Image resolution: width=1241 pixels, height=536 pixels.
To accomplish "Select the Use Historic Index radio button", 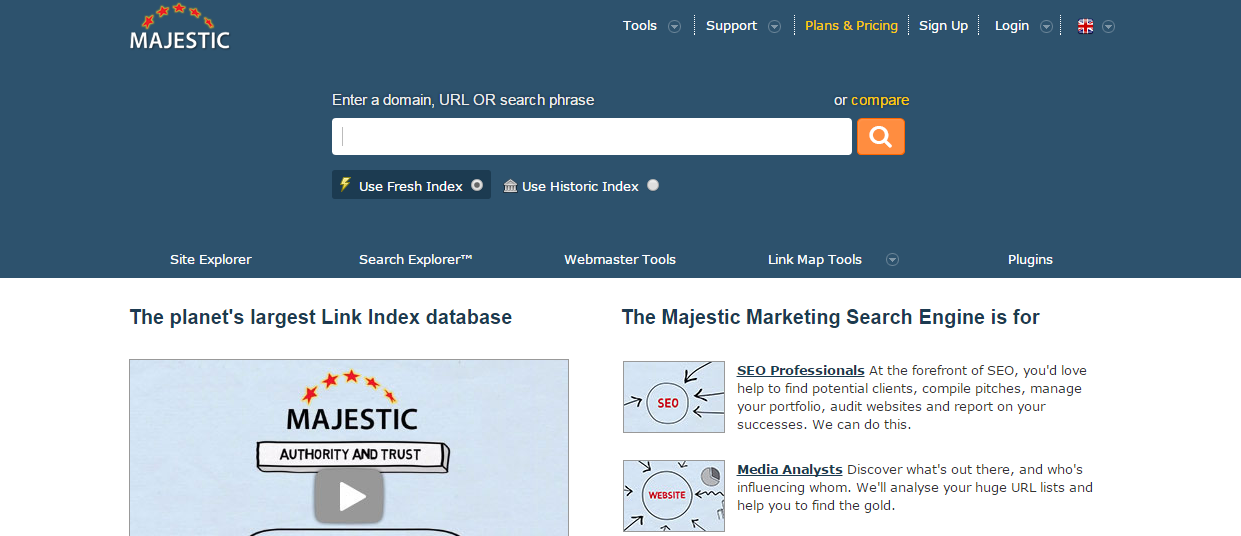I will (x=653, y=185).
